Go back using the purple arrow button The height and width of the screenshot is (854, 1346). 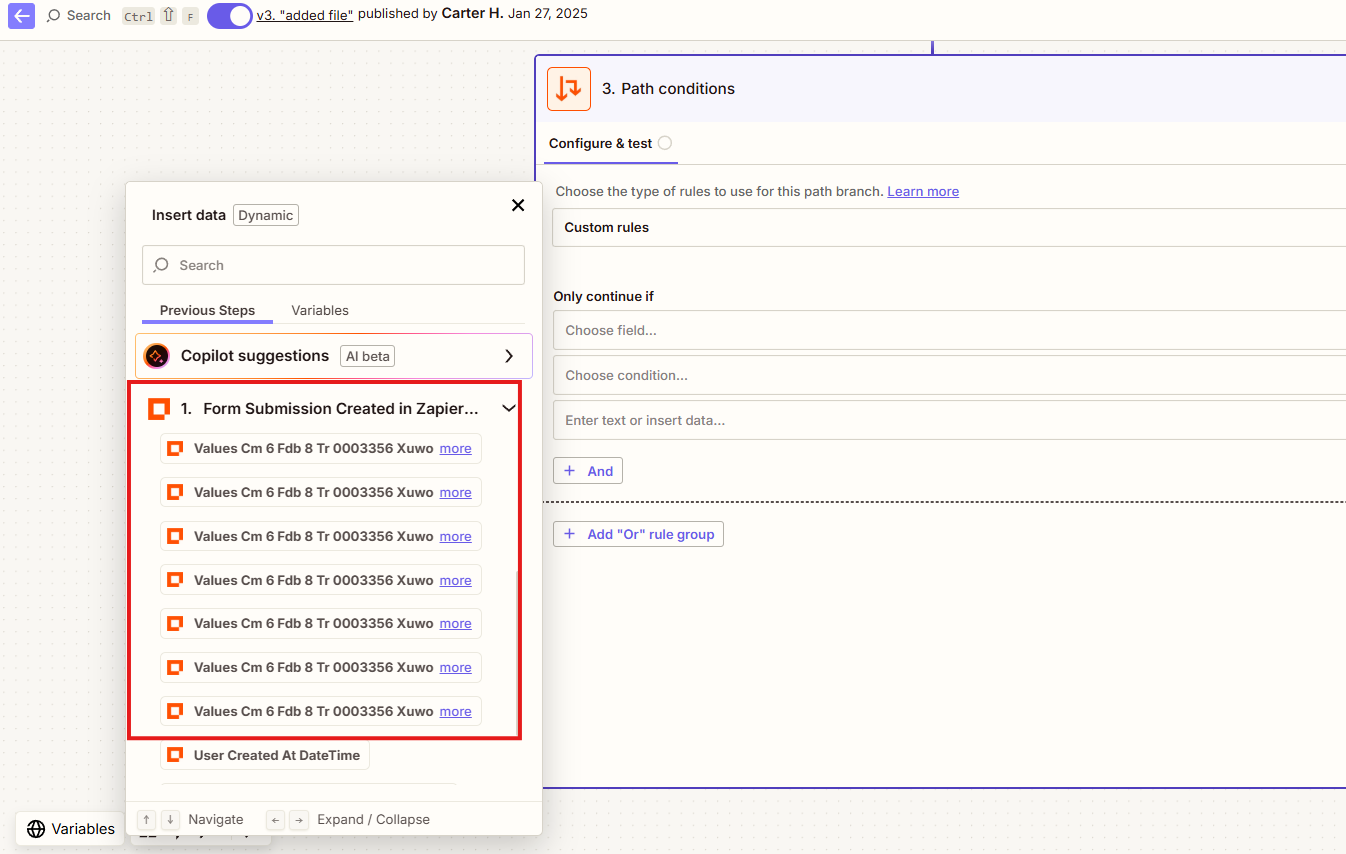click(21, 15)
